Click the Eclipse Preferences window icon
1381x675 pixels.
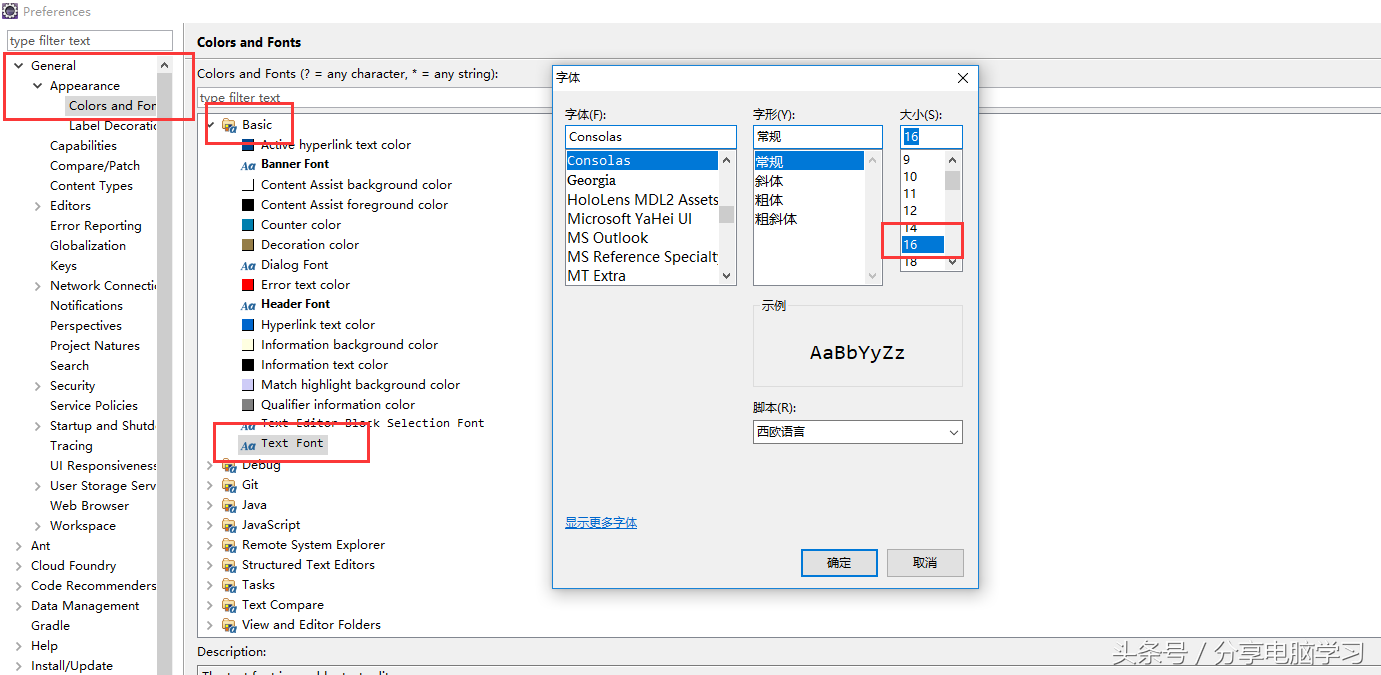pos(10,11)
